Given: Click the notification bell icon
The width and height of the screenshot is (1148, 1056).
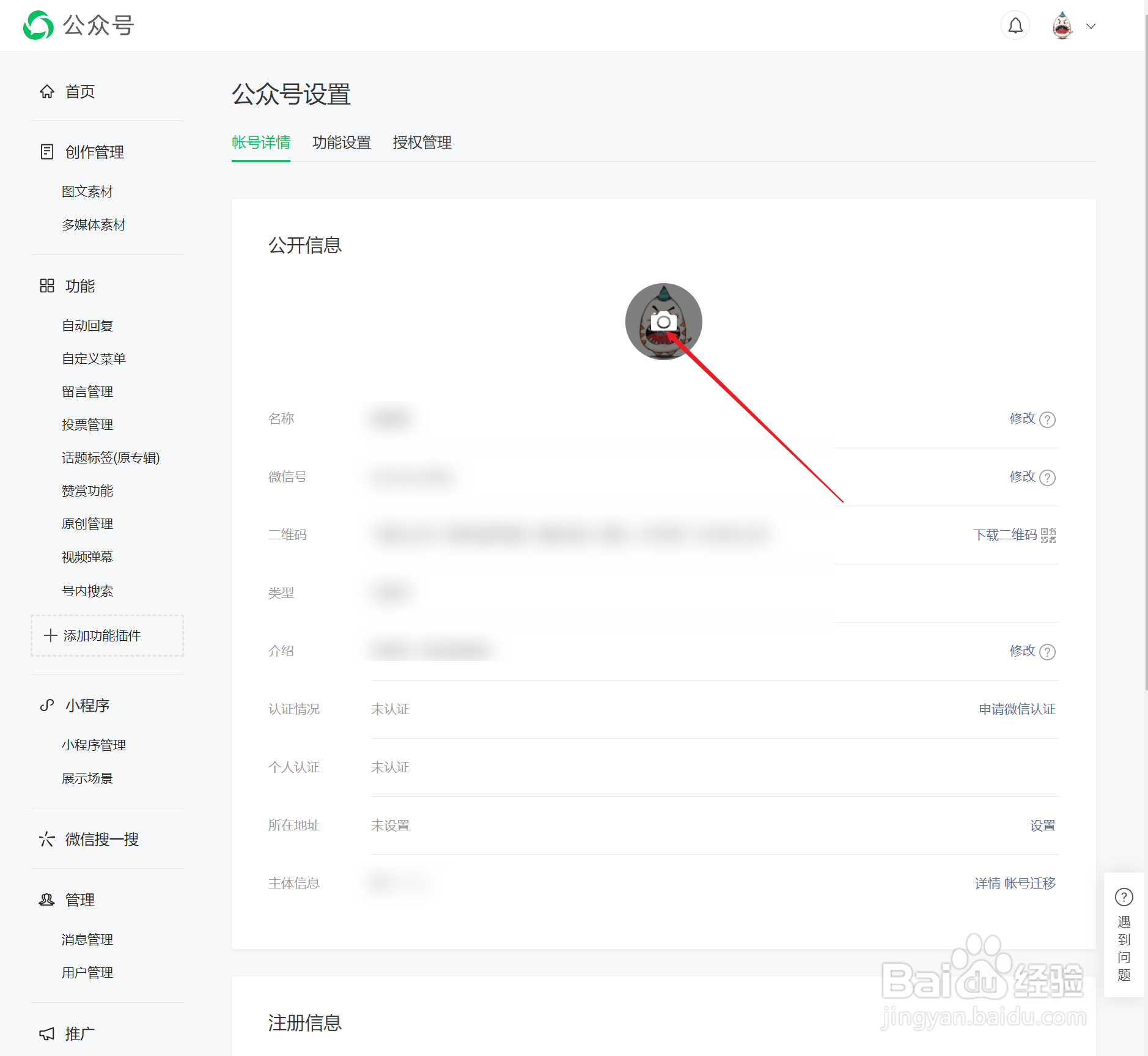Looking at the screenshot, I should 1015,25.
